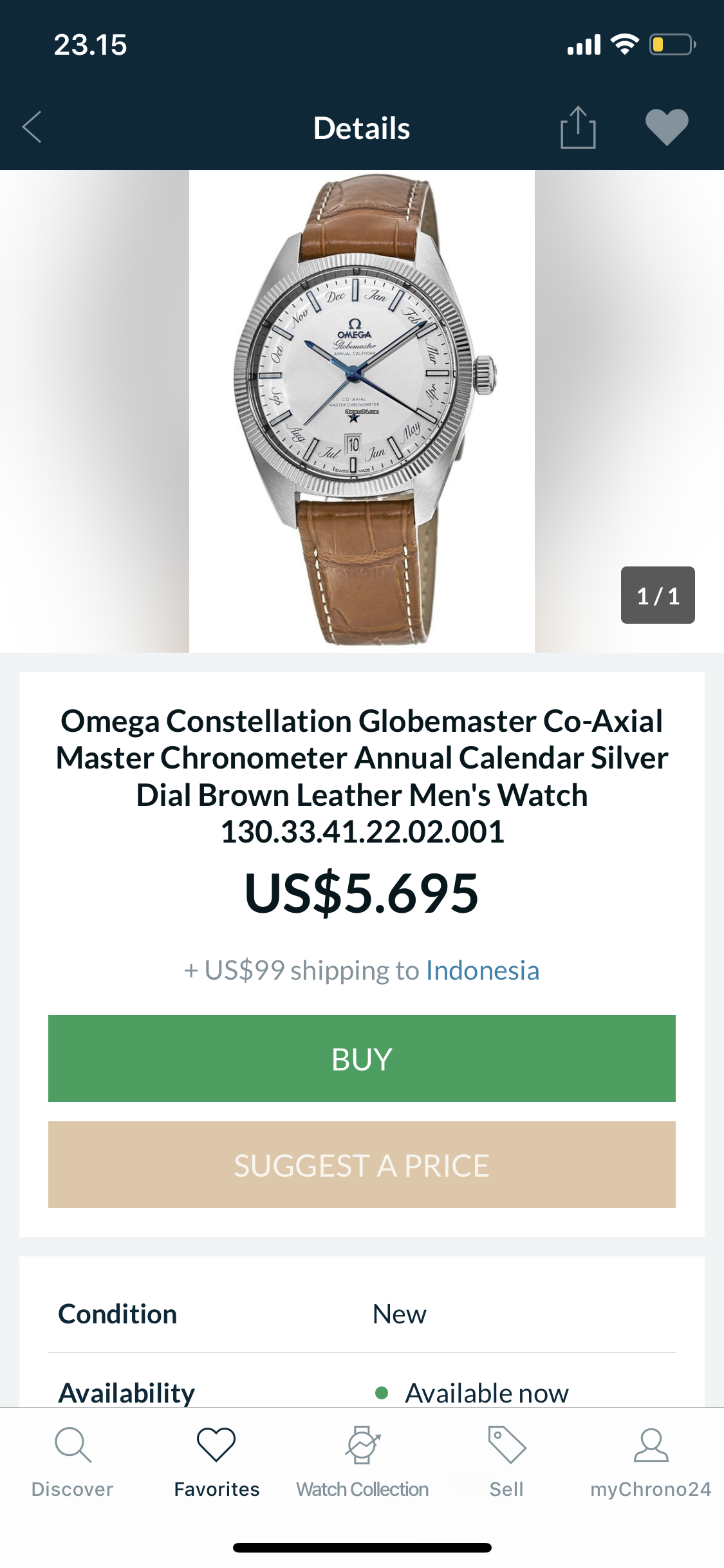Open the Discover magnifier tab
The height and width of the screenshot is (1568, 724).
click(x=73, y=1461)
